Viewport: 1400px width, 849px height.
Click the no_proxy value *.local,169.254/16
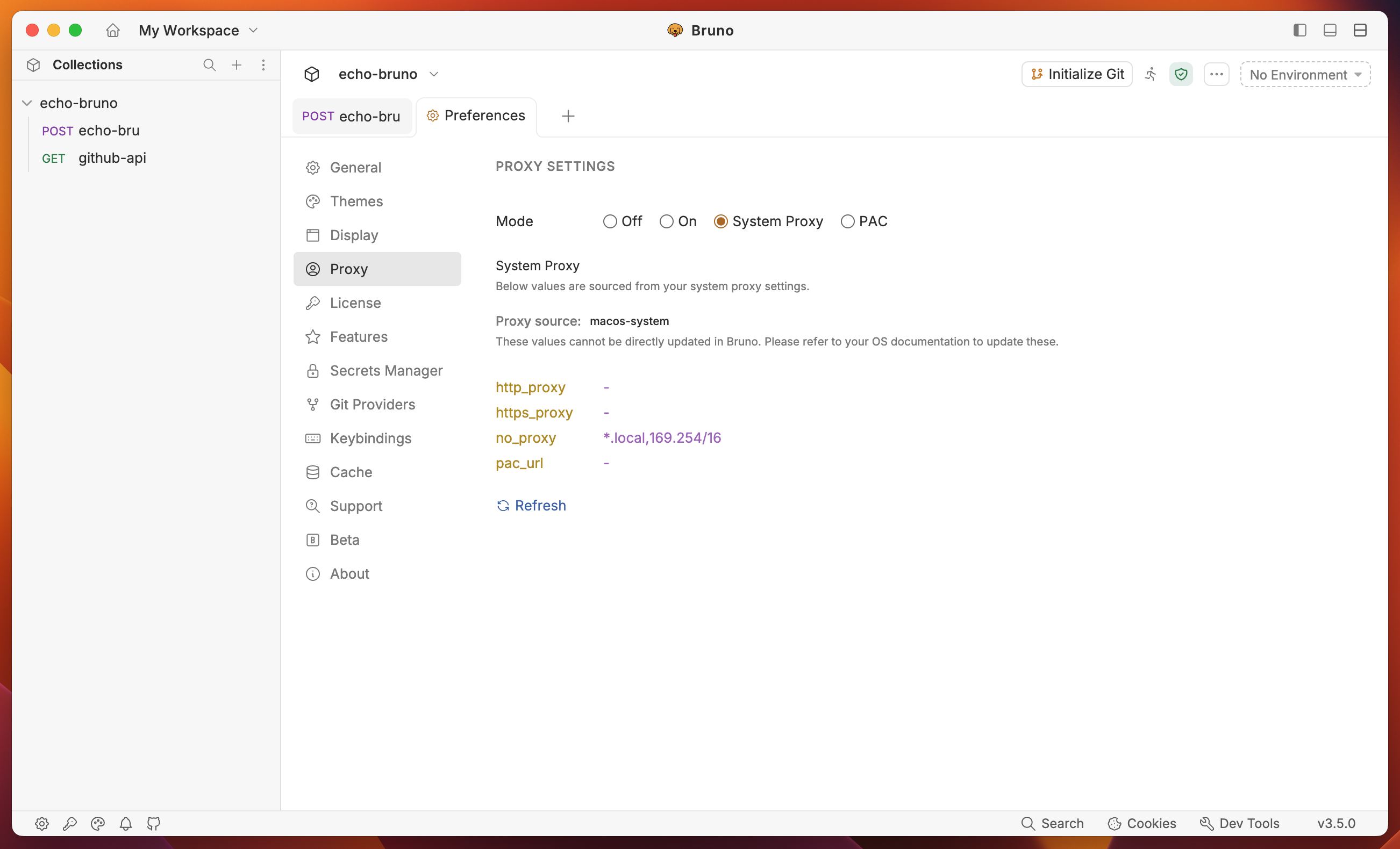point(662,438)
